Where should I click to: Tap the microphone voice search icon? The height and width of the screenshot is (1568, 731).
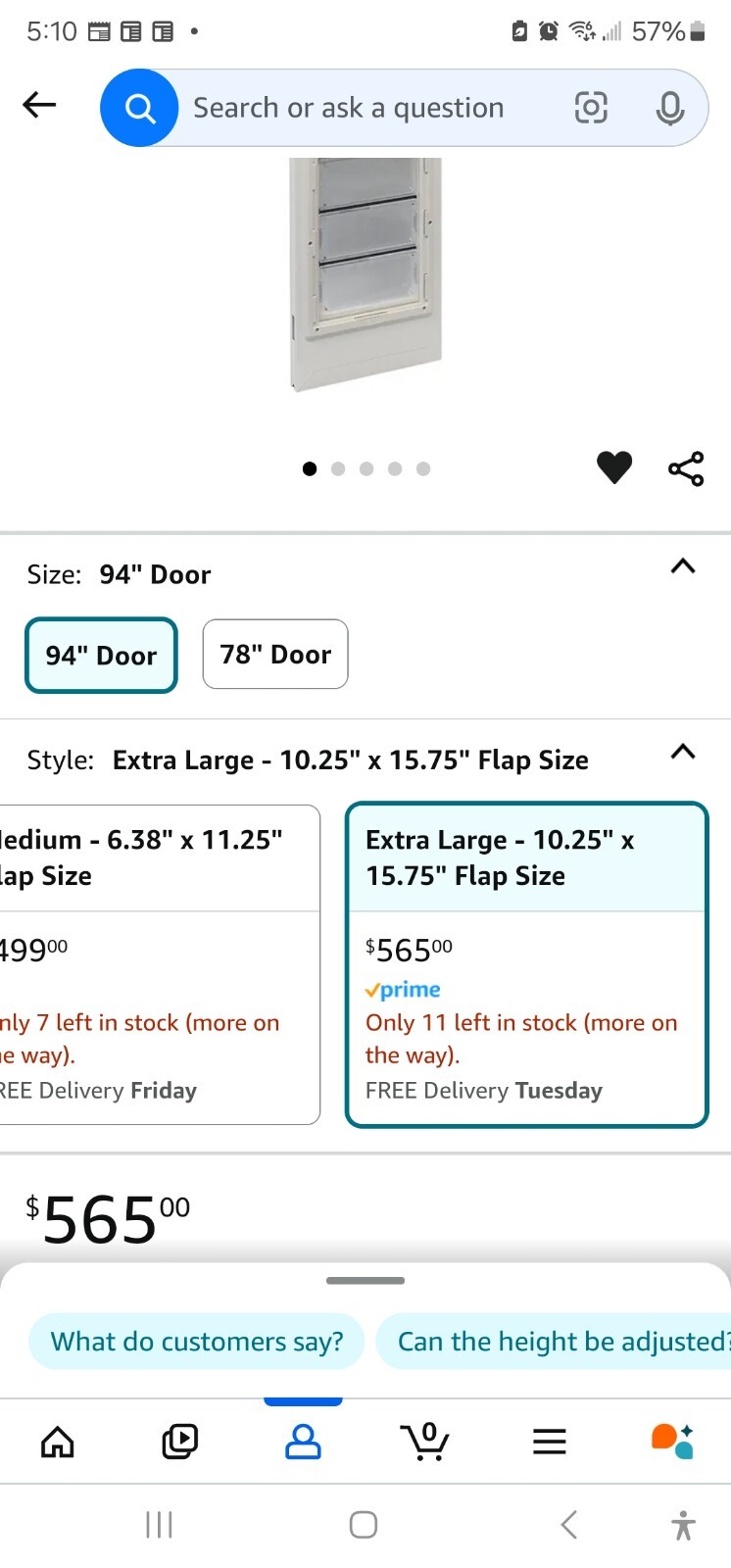tap(670, 108)
